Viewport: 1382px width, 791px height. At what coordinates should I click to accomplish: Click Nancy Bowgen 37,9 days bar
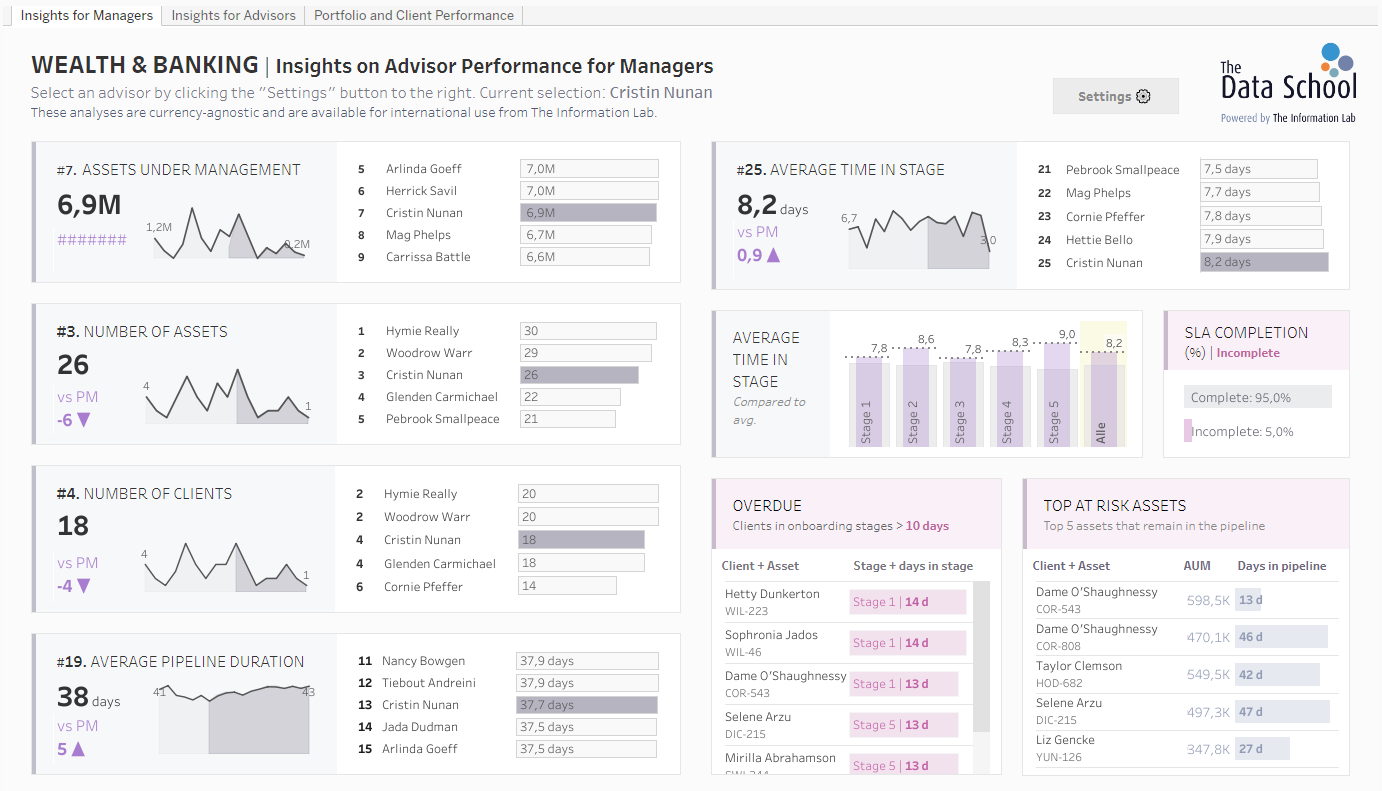(587, 661)
